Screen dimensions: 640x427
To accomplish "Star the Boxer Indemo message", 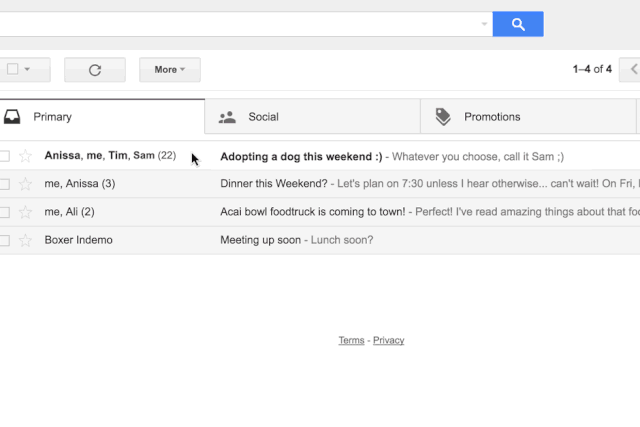I will coord(25,240).
